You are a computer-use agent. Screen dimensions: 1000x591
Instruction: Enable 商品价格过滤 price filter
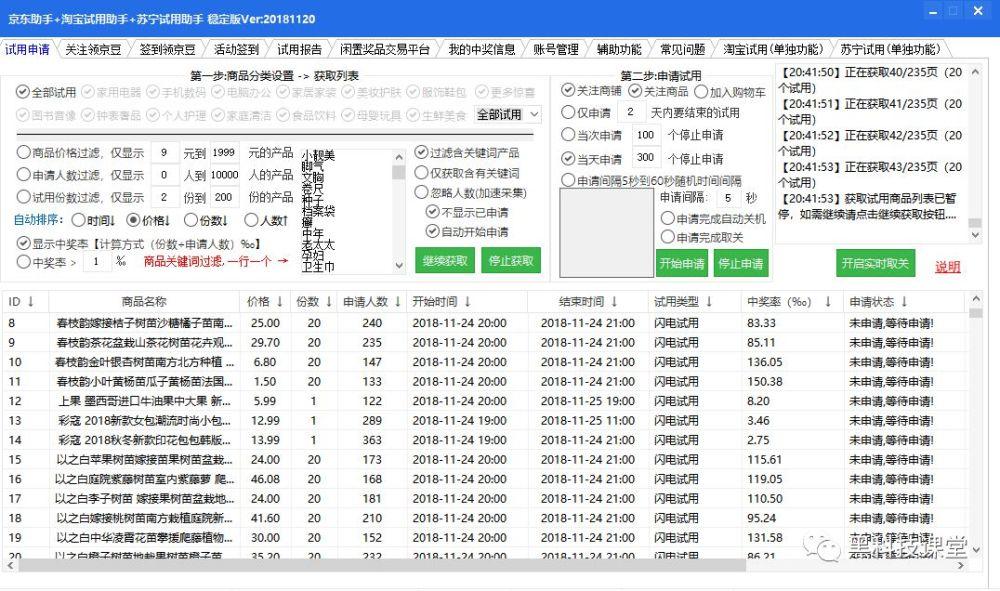[x=24, y=152]
